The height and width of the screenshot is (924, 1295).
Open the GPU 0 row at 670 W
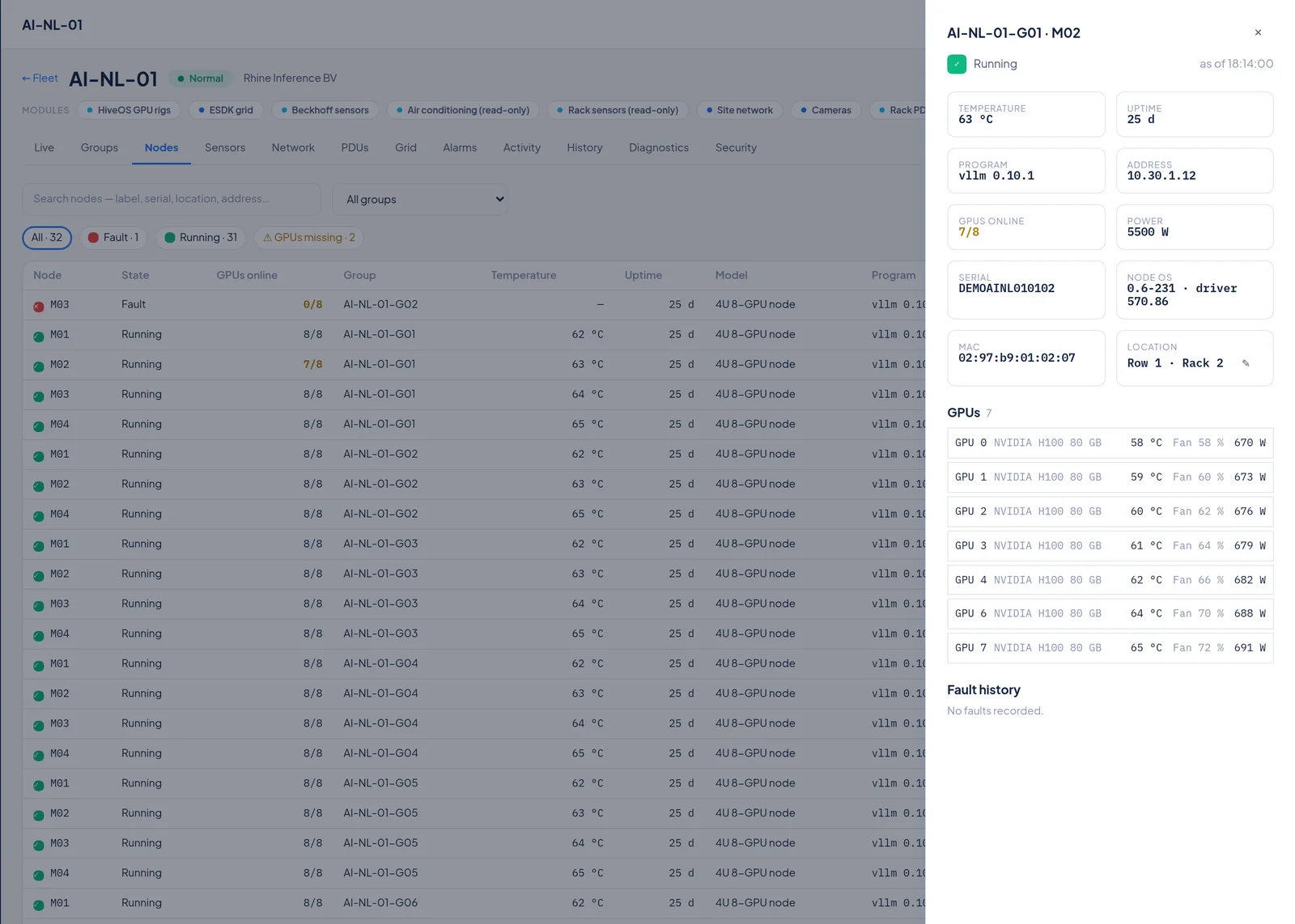[1110, 443]
